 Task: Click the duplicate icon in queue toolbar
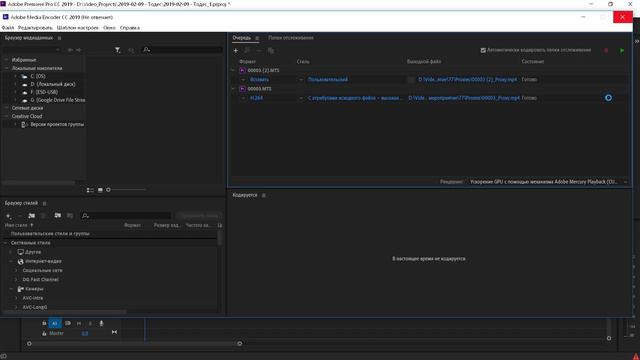point(271,51)
